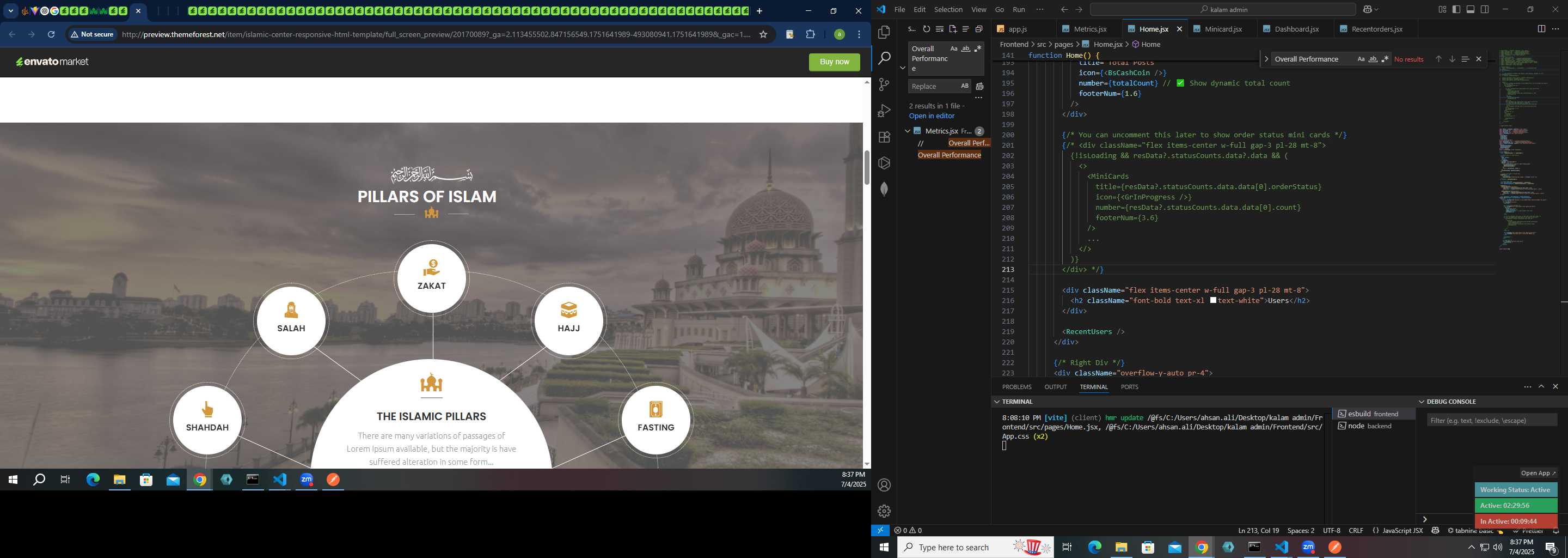Viewport: 1568px width, 558px height.
Task: Open Run and Debug view
Action: [x=884, y=111]
